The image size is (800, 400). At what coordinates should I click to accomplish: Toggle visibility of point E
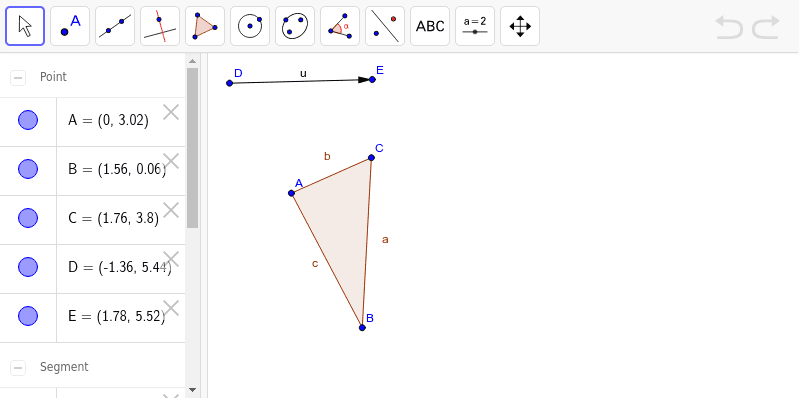pos(28,316)
